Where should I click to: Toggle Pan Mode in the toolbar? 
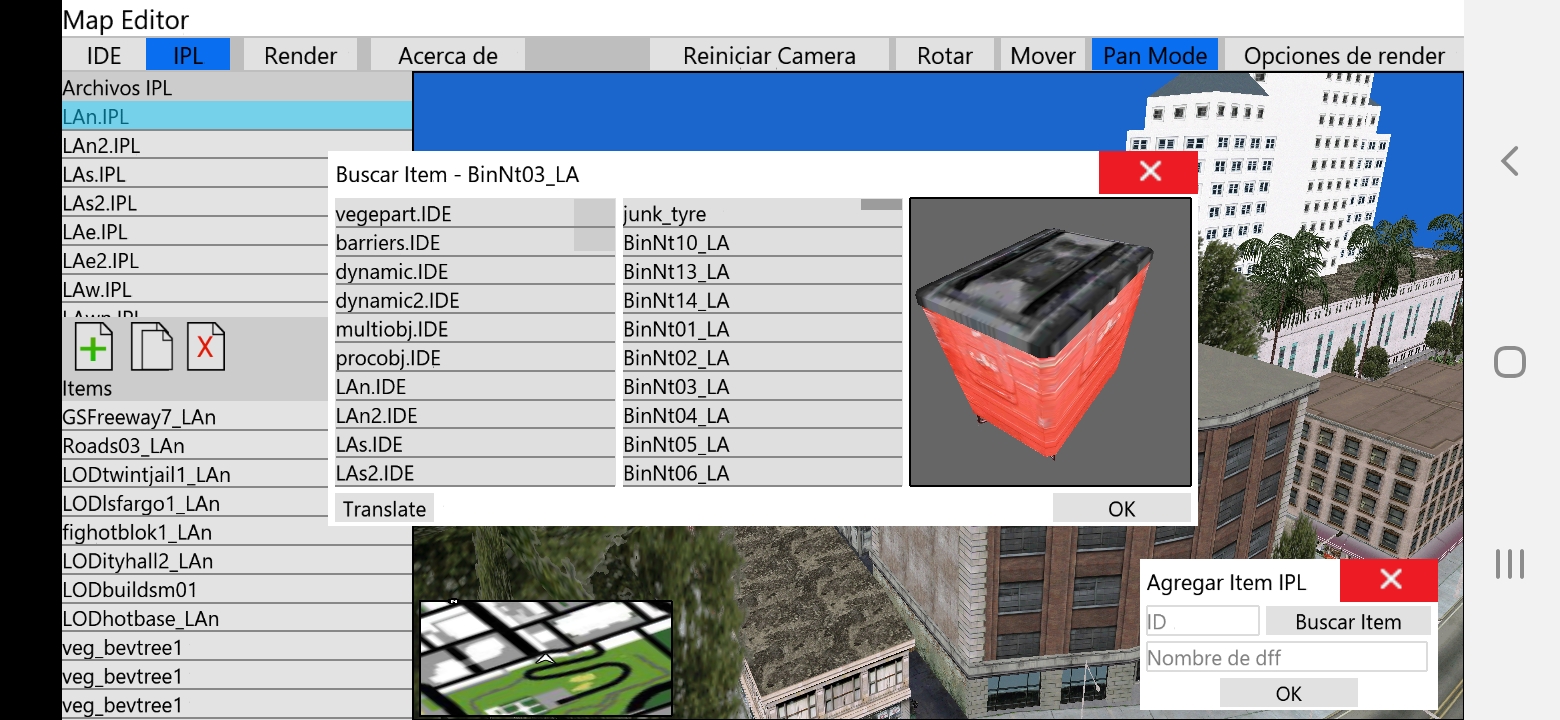(x=1155, y=55)
